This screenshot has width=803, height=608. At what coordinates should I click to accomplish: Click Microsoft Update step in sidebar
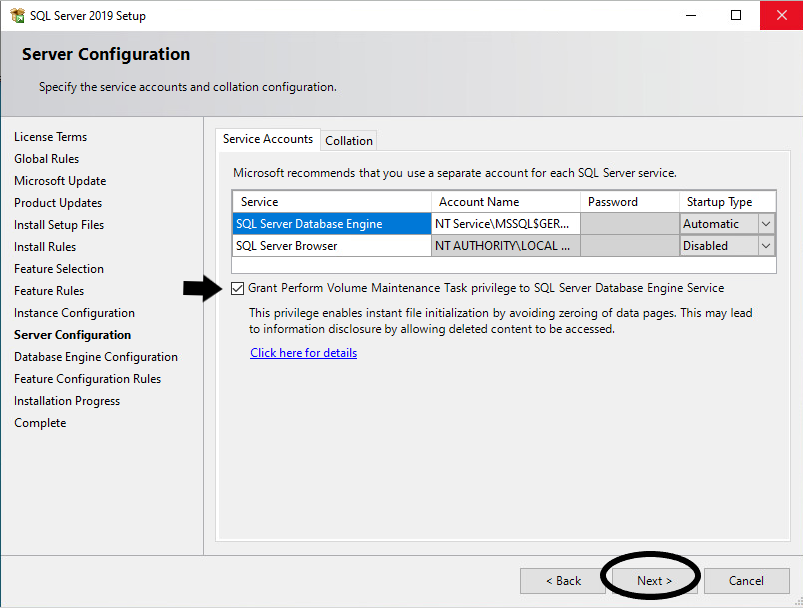[x=60, y=181]
